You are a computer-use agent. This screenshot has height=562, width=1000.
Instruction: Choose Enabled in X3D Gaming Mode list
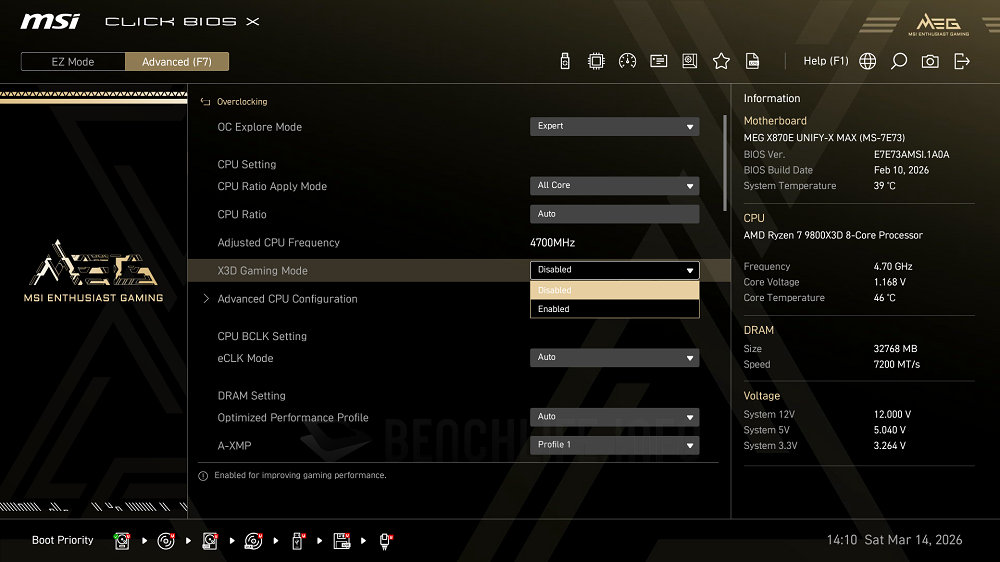615,309
